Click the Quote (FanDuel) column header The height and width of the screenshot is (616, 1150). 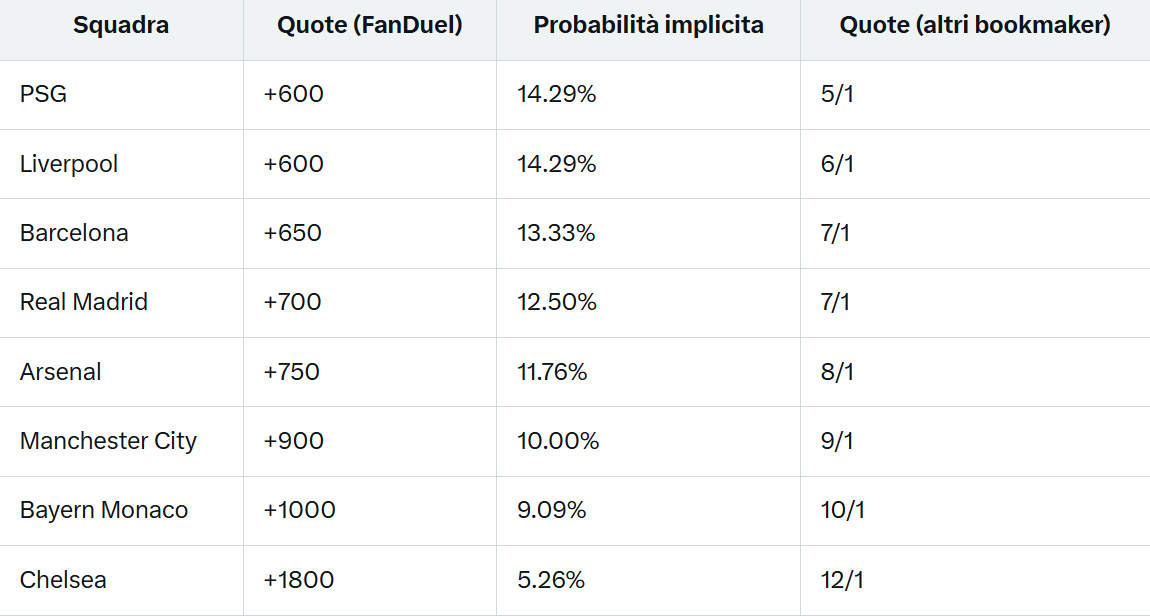click(x=370, y=26)
